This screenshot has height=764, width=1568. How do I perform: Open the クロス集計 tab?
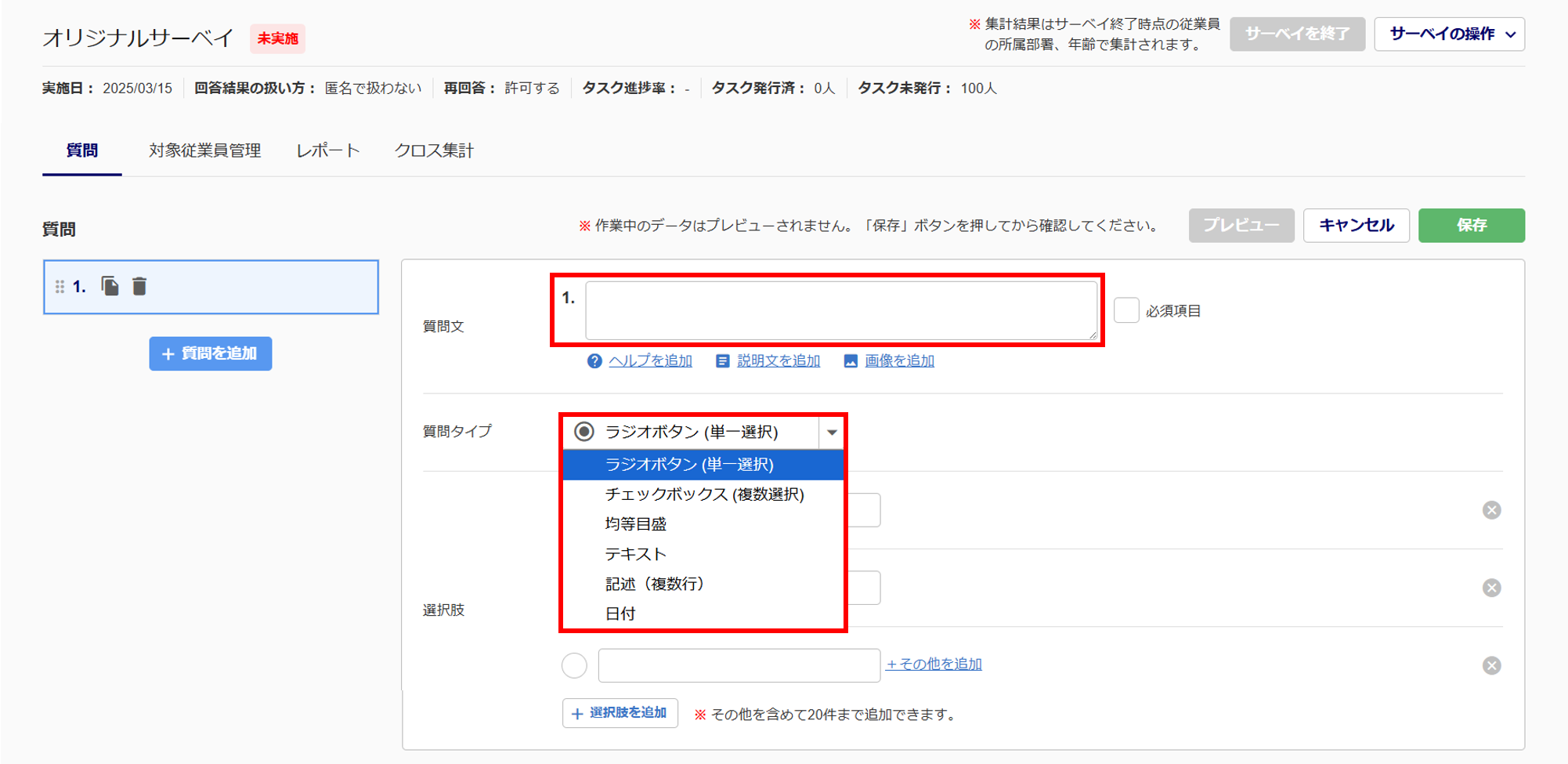(434, 150)
